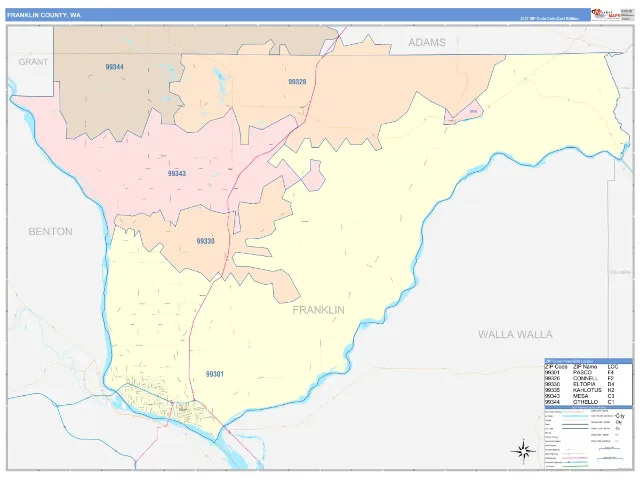Click the GRANT county label
640x480 pixels.
point(33,62)
